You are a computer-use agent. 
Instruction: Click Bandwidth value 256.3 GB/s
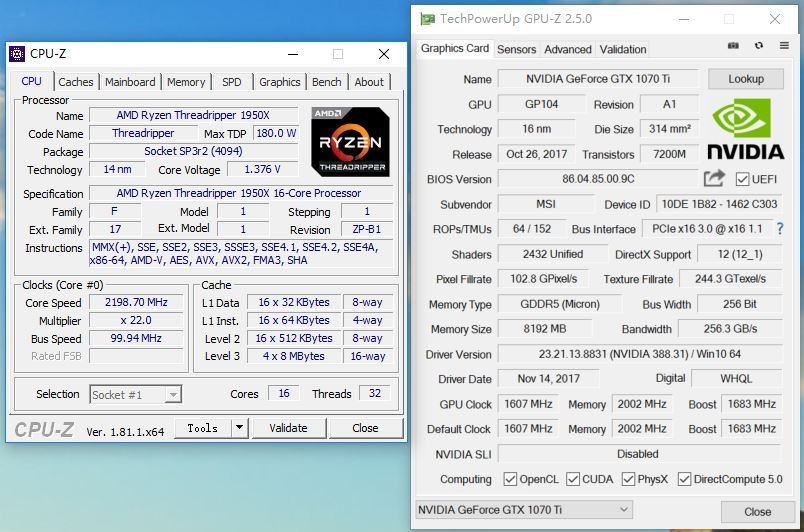(730, 329)
